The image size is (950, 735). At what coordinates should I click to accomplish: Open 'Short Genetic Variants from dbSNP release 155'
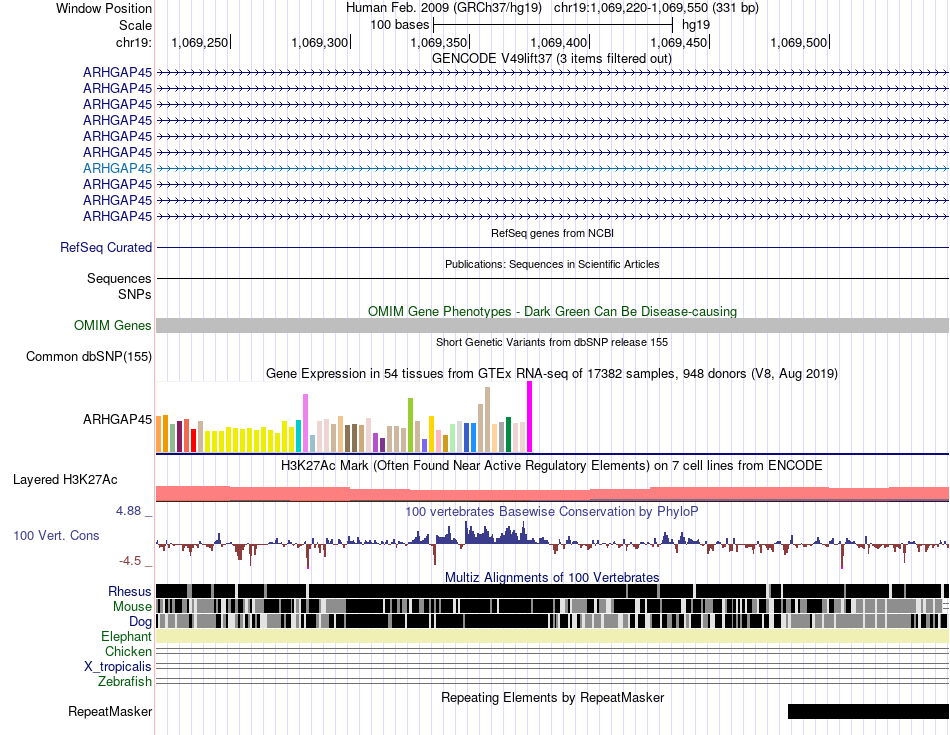pyautogui.click(x=552, y=342)
